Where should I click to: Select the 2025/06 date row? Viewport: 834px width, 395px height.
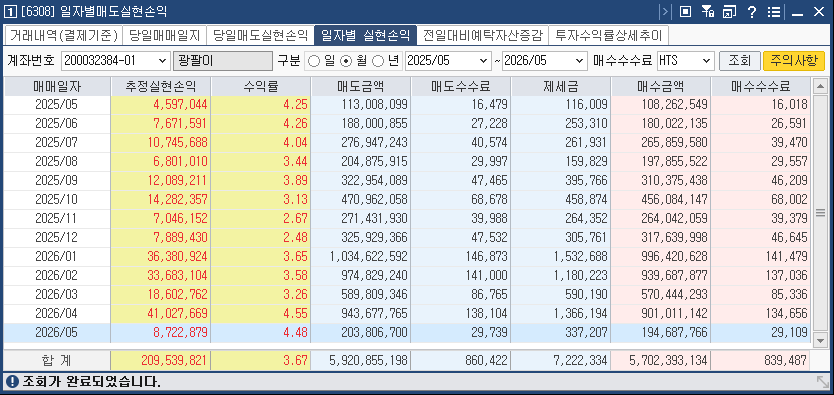tap(57, 123)
